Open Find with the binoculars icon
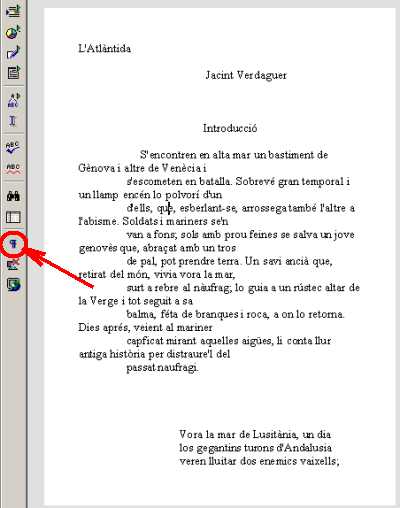 13,196
